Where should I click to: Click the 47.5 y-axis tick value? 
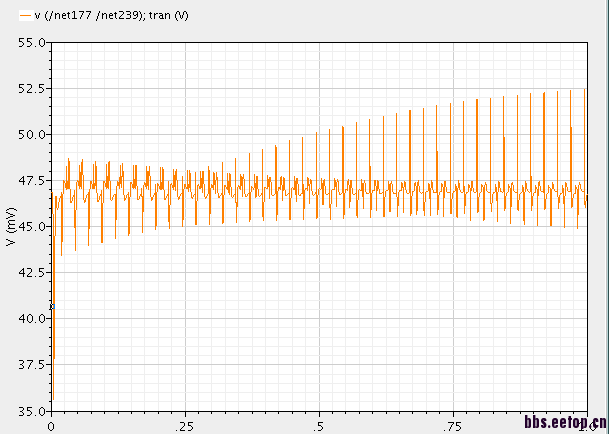point(31,180)
